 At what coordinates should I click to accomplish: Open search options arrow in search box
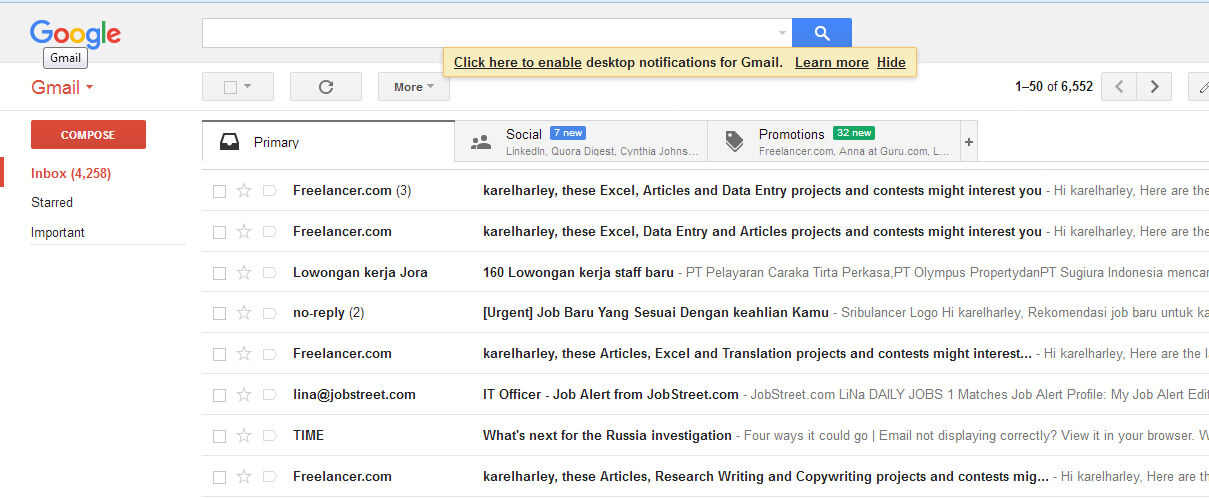pyautogui.click(x=782, y=33)
